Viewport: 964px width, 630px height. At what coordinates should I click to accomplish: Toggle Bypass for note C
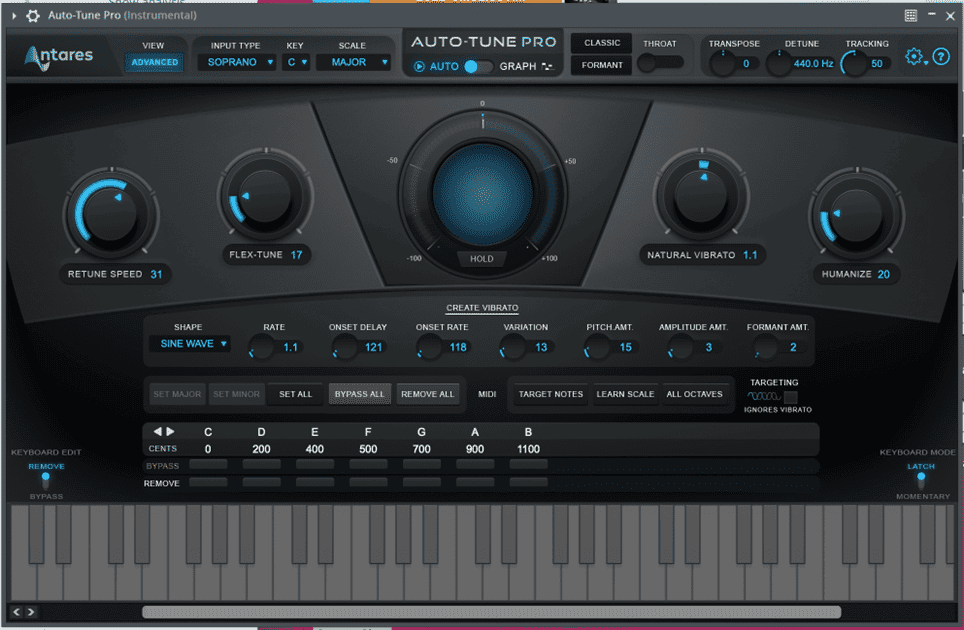click(x=208, y=465)
